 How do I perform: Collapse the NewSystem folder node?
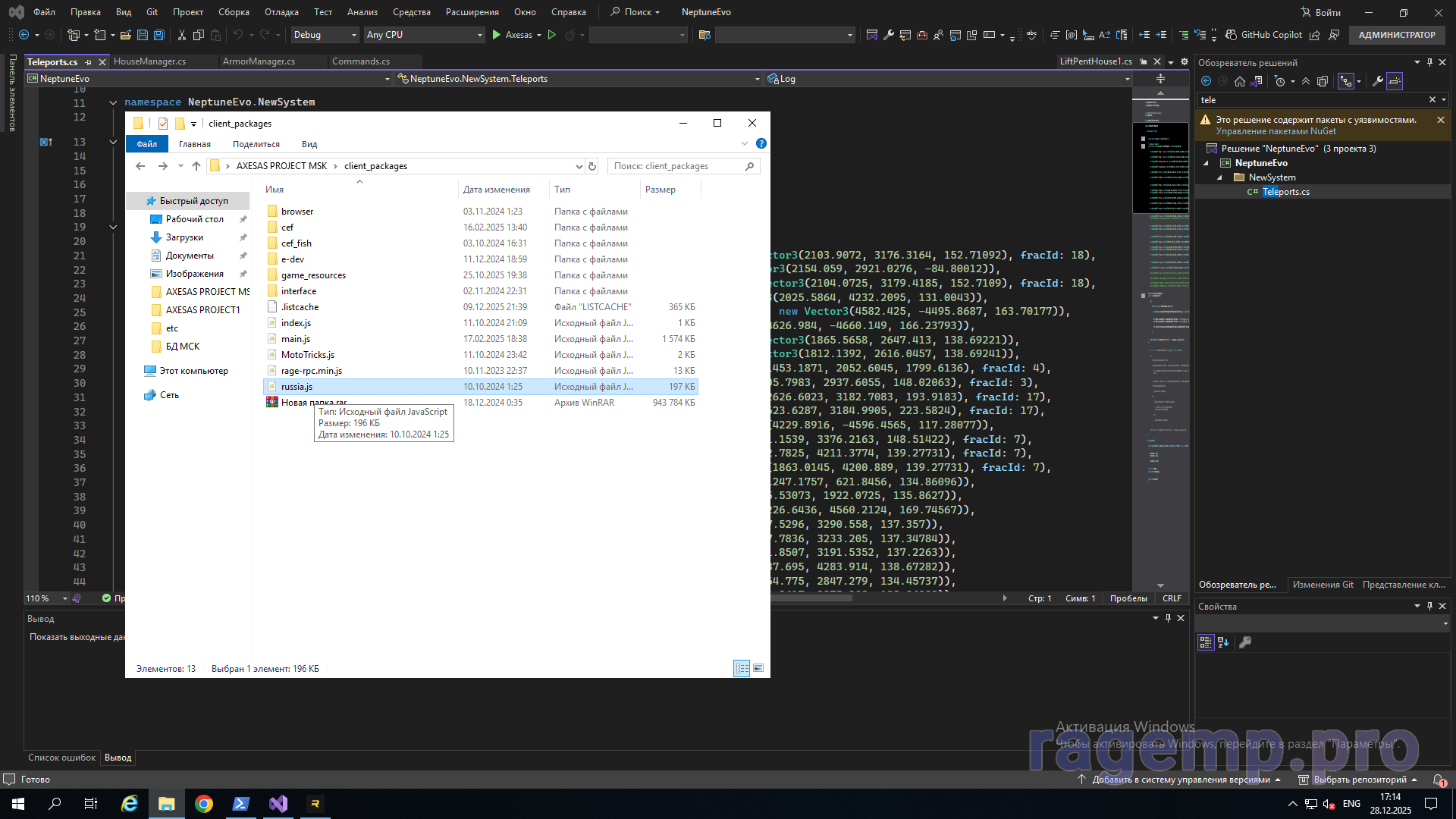click(x=1220, y=177)
